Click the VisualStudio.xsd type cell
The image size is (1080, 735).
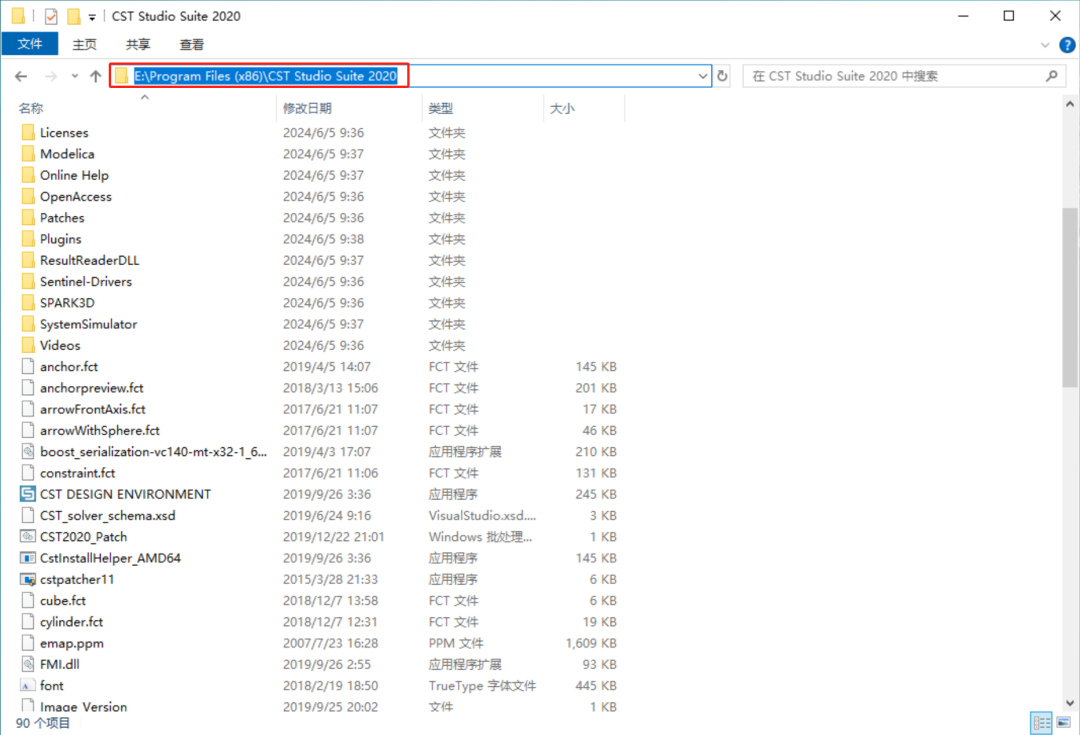[x=482, y=516]
